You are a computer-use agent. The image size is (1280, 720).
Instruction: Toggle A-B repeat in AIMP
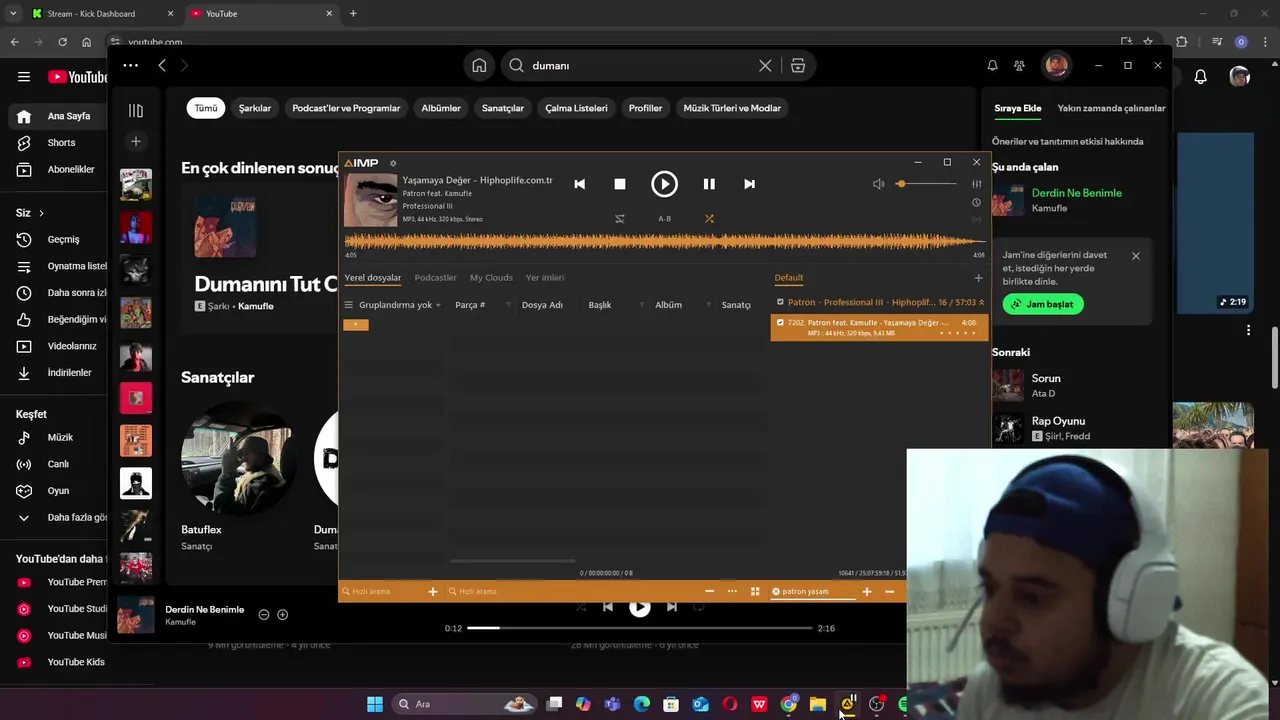[664, 218]
